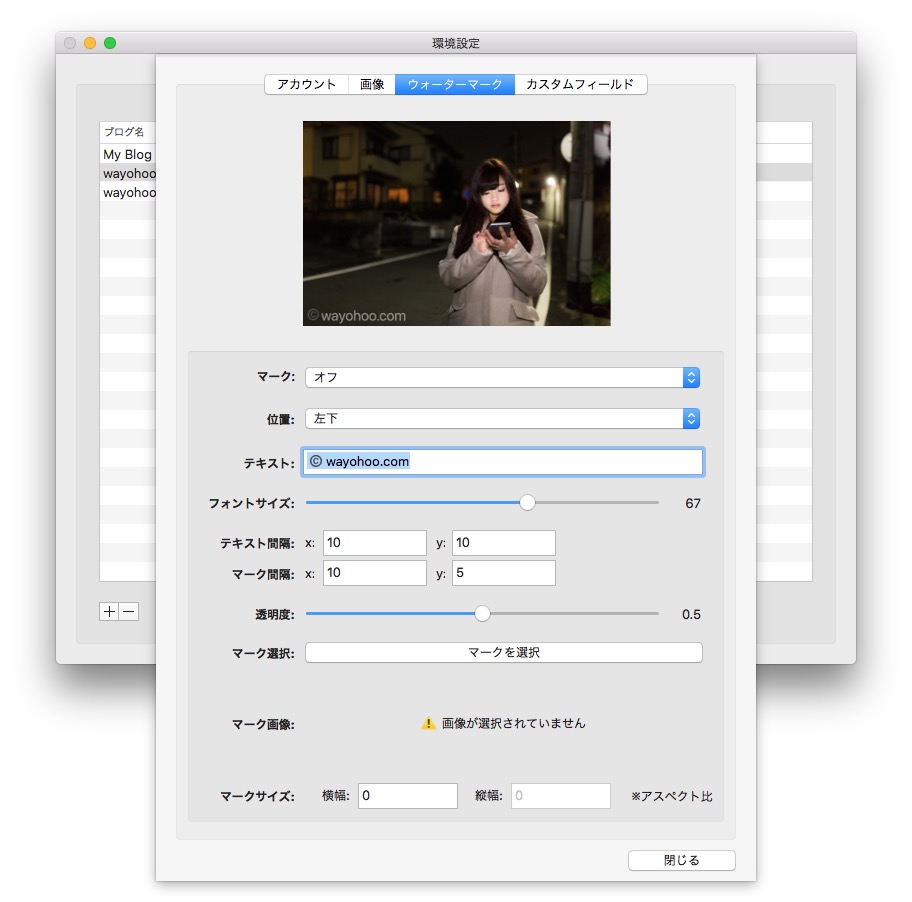Screen dimensions: 912x902
Task: Click the 横幅 mark size field
Action: click(x=408, y=796)
